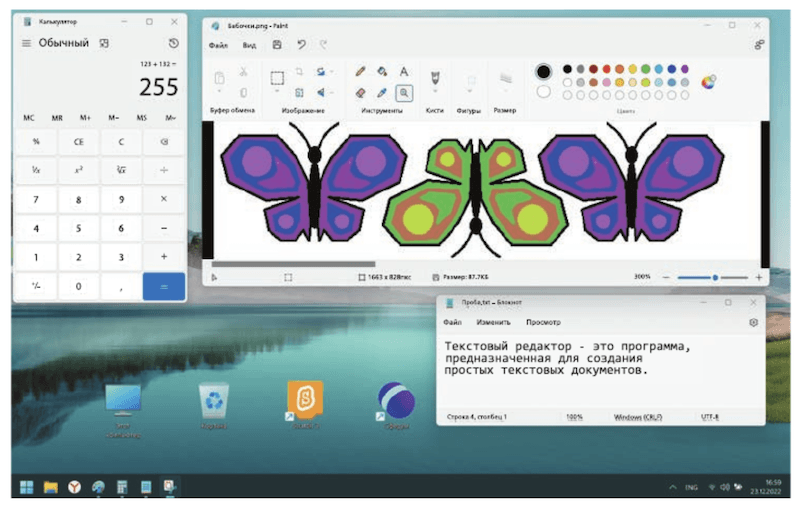Open Notepad settings gear icon
The height and width of the screenshot is (509, 800).
pos(753,323)
